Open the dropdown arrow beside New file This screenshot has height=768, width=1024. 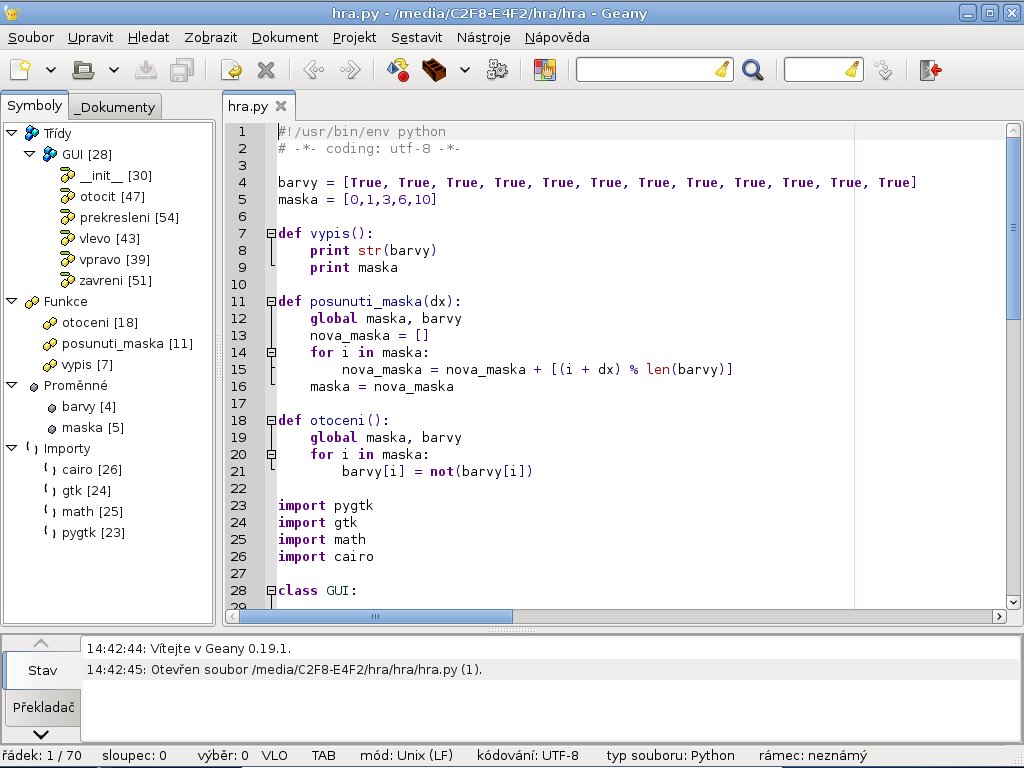coord(50,70)
